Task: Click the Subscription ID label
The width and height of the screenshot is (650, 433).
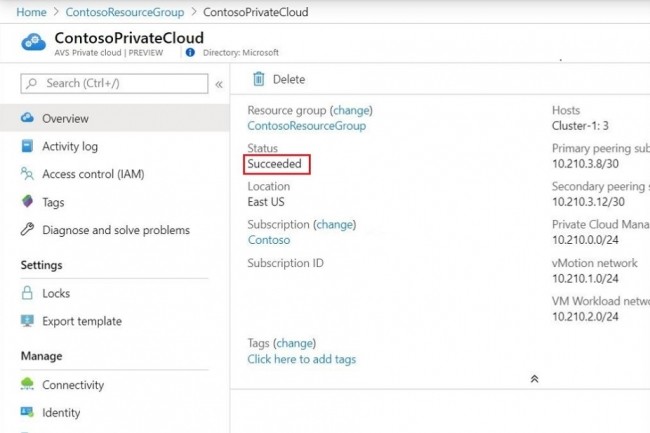Action: (x=286, y=263)
